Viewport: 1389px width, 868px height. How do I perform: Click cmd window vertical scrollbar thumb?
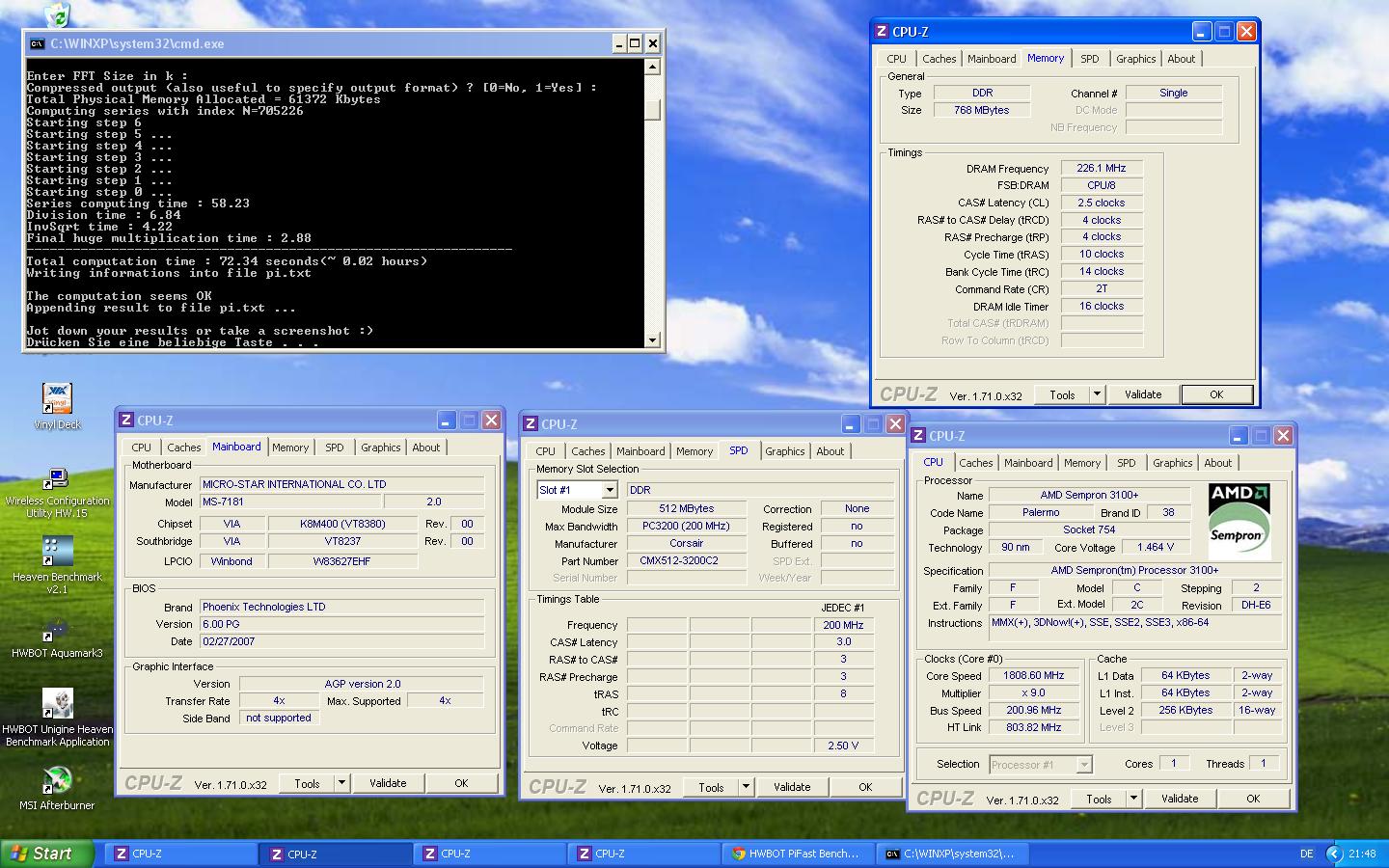pyautogui.click(x=653, y=109)
